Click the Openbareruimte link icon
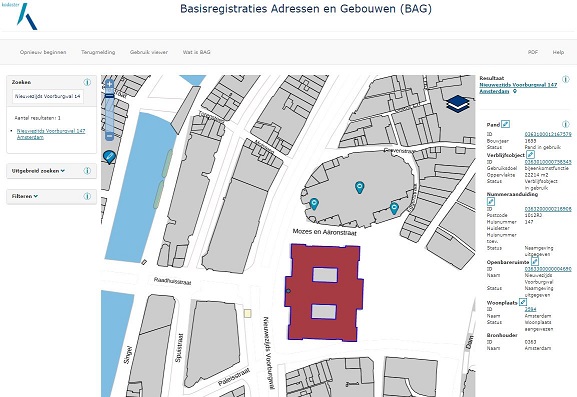Image resolution: width=577 pixels, height=397 pixels. (x=535, y=262)
